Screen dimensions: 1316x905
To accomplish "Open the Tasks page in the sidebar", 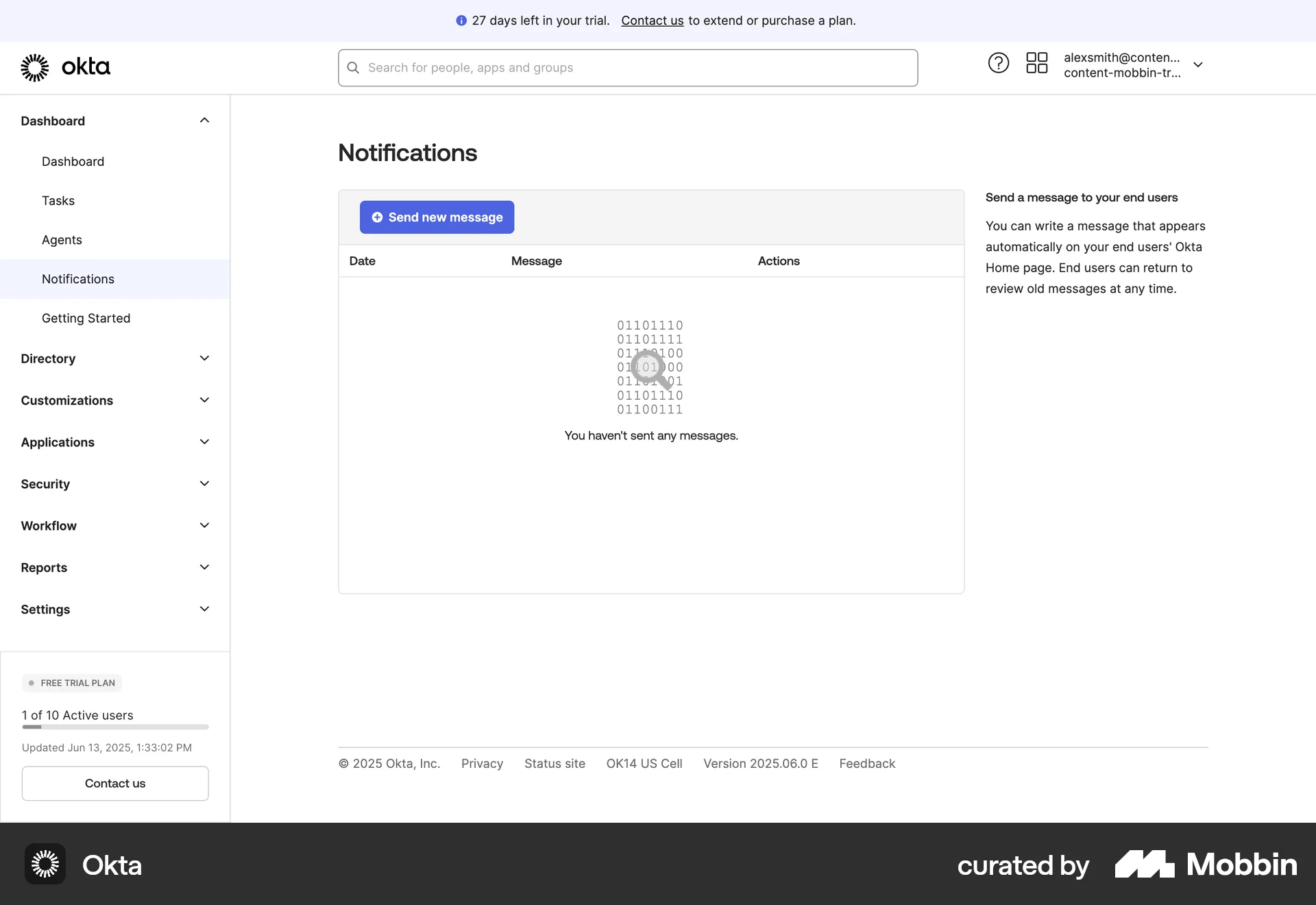I will [59, 200].
